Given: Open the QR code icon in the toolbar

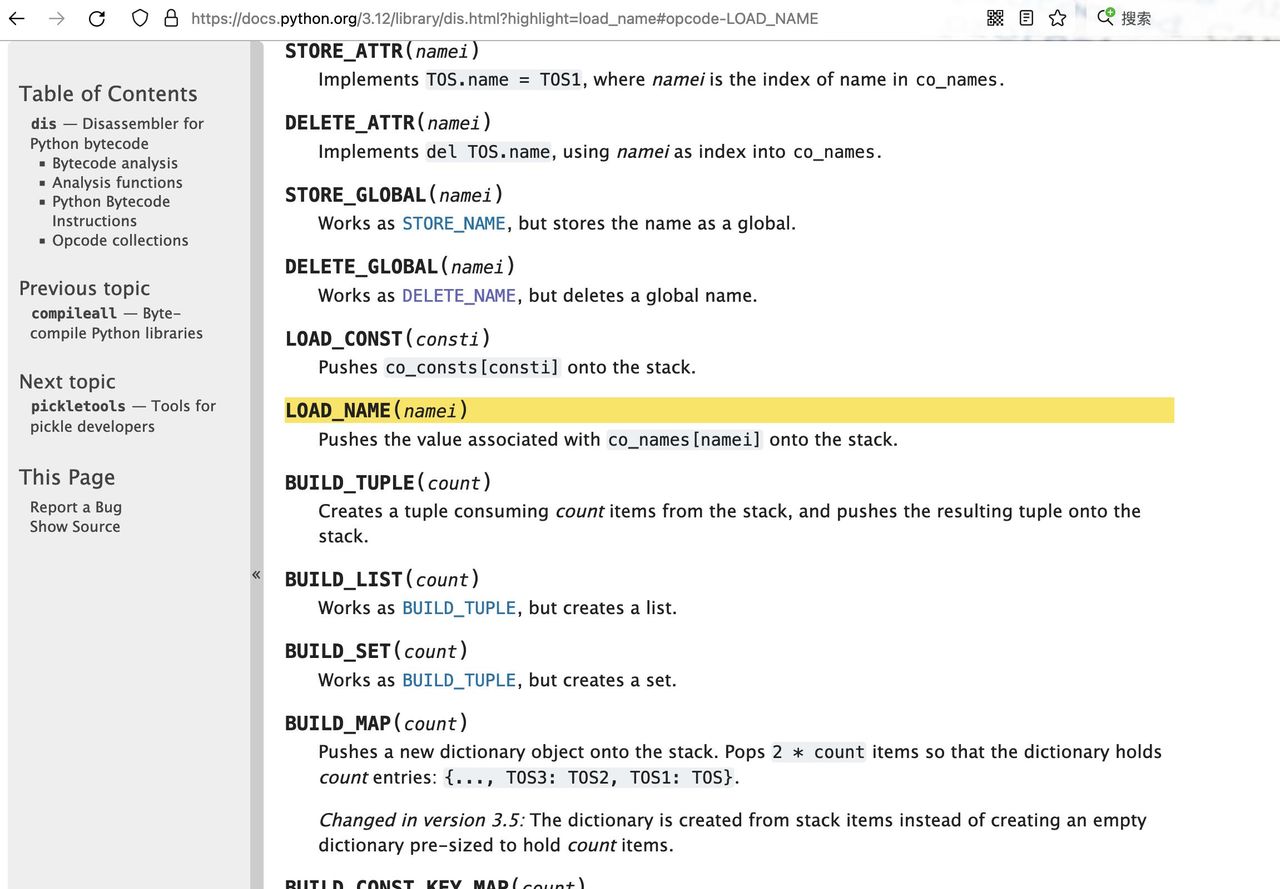Looking at the screenshot, I should point(993,17).
